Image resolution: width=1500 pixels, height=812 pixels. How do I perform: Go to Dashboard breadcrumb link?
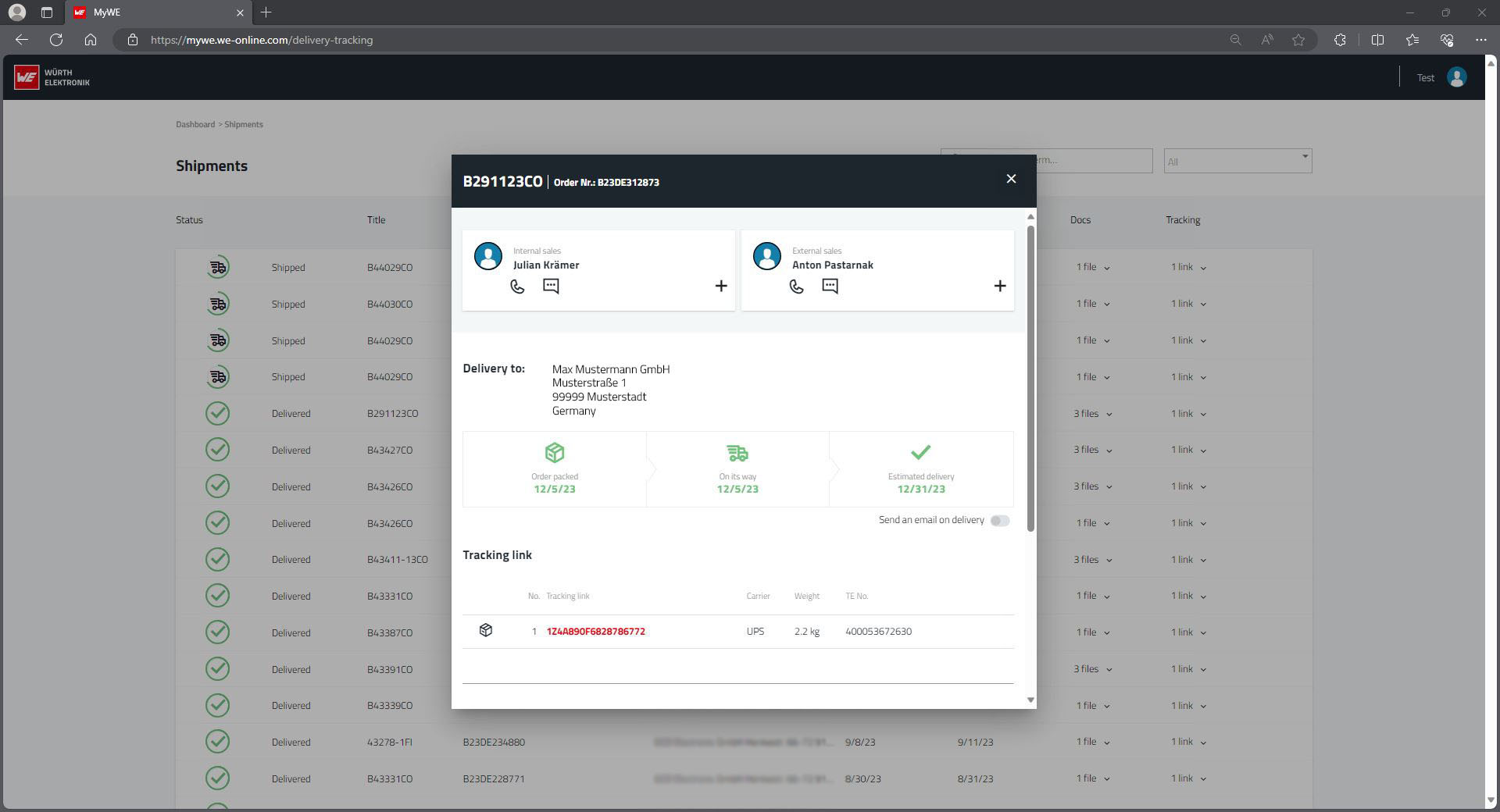(195, 125)
